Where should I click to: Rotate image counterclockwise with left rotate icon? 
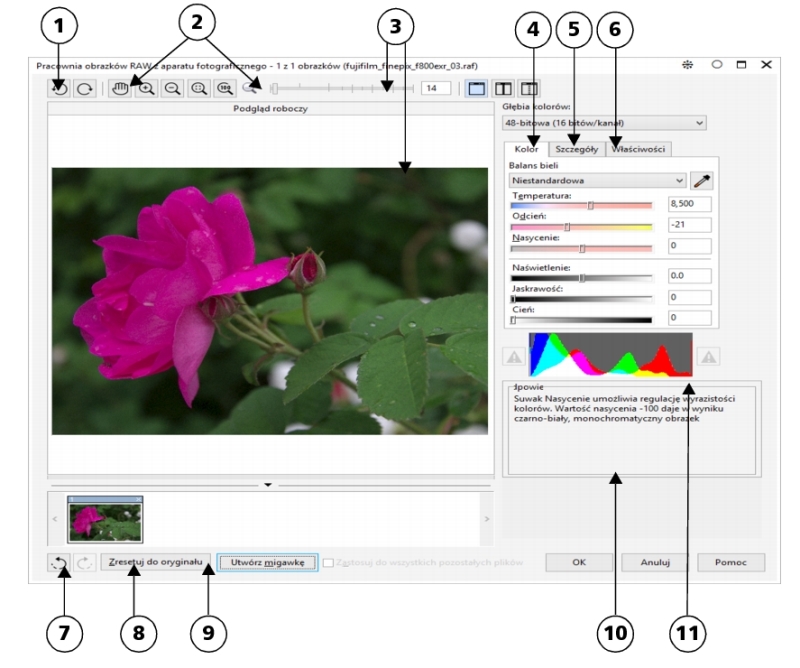(58, 89)
